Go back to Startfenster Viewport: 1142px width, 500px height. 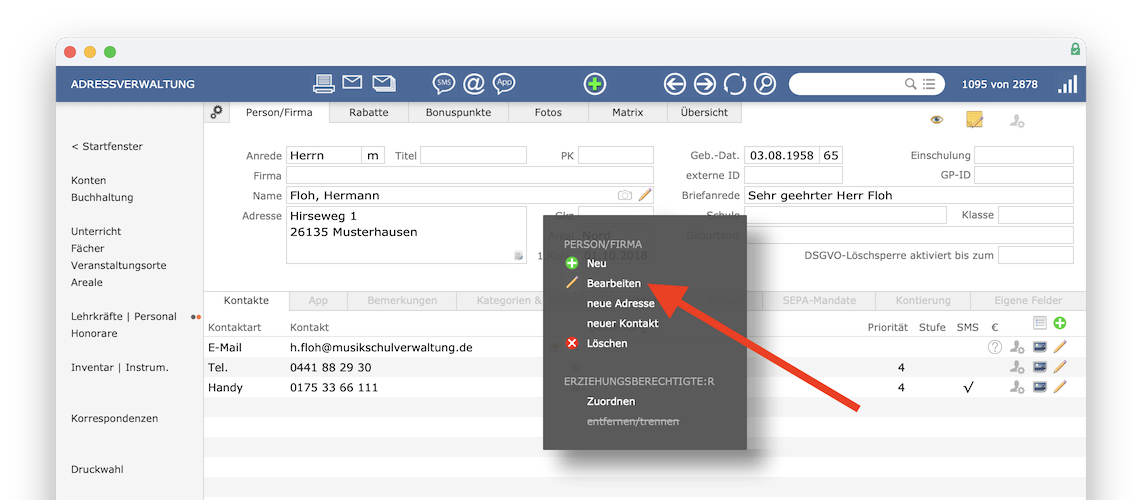[x=107, y=146]
